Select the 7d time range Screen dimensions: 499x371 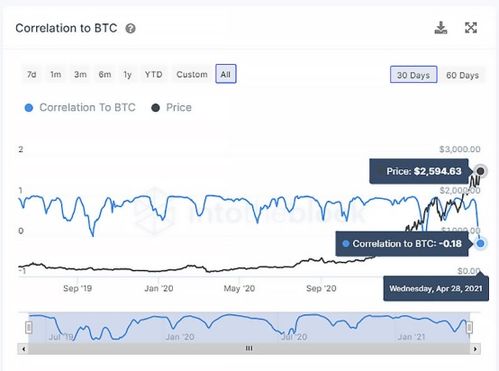32,74
